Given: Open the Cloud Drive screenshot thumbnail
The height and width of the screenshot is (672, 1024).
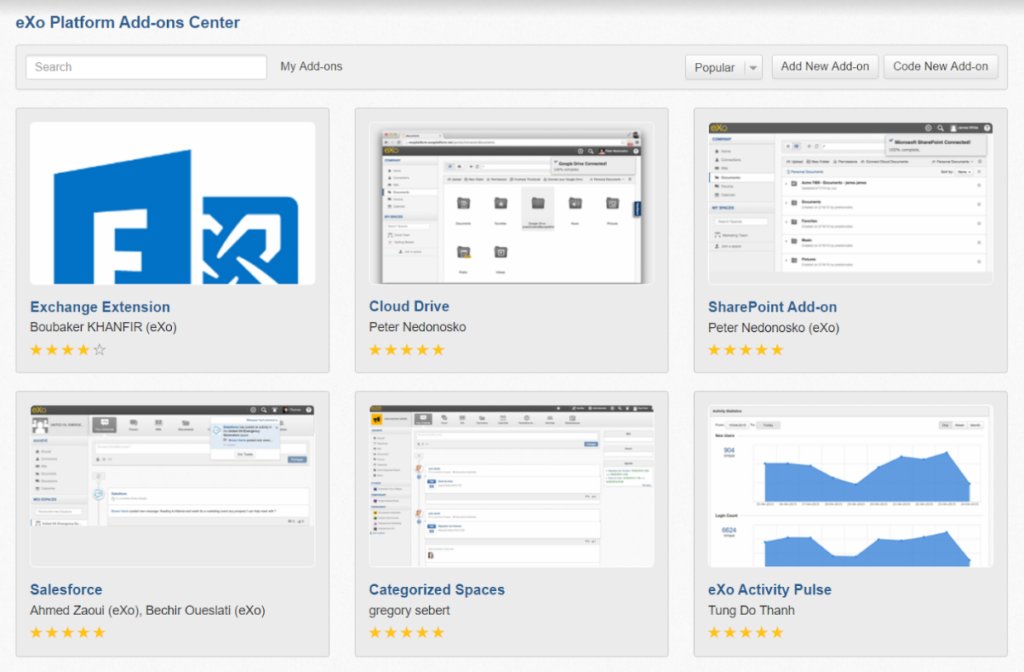Looking at the screenshot, I should pos(511,203).
